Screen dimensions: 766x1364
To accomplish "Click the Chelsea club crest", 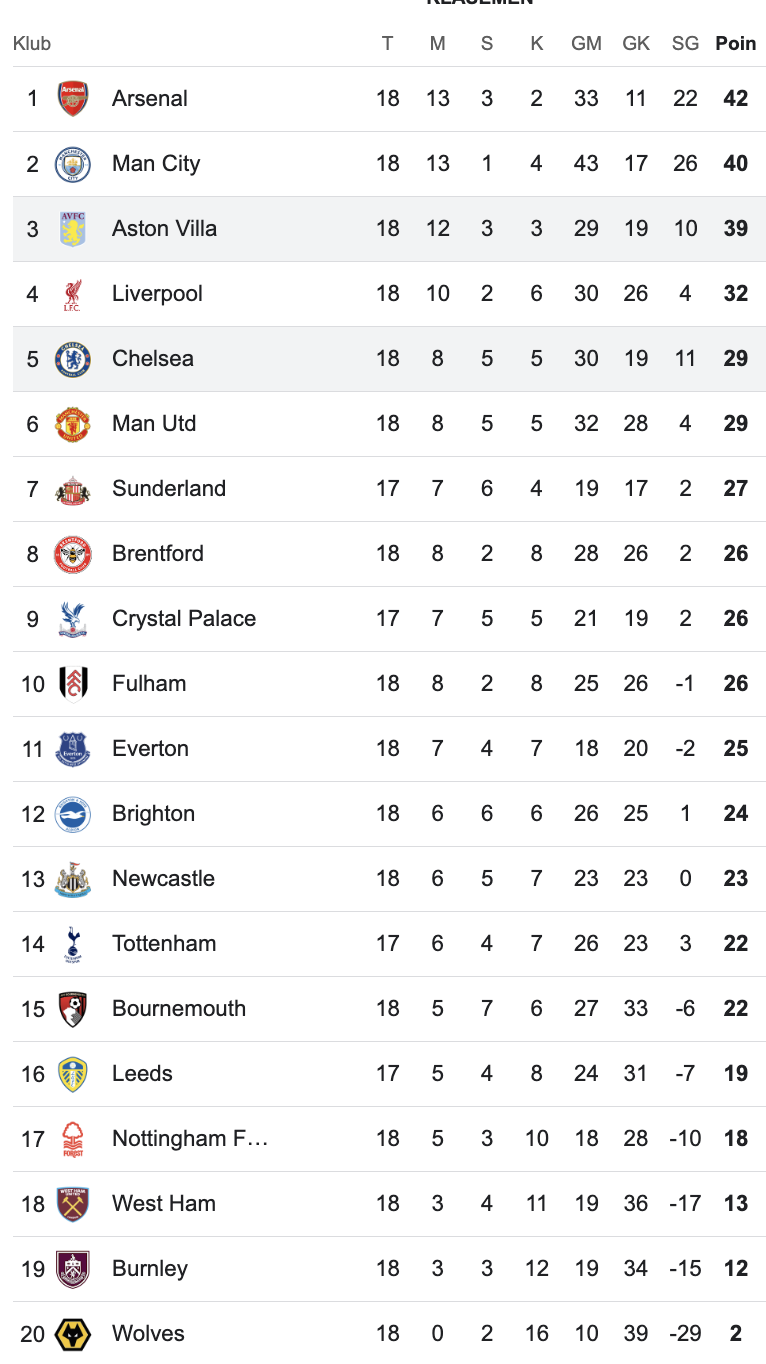I will tap(73, 359).
